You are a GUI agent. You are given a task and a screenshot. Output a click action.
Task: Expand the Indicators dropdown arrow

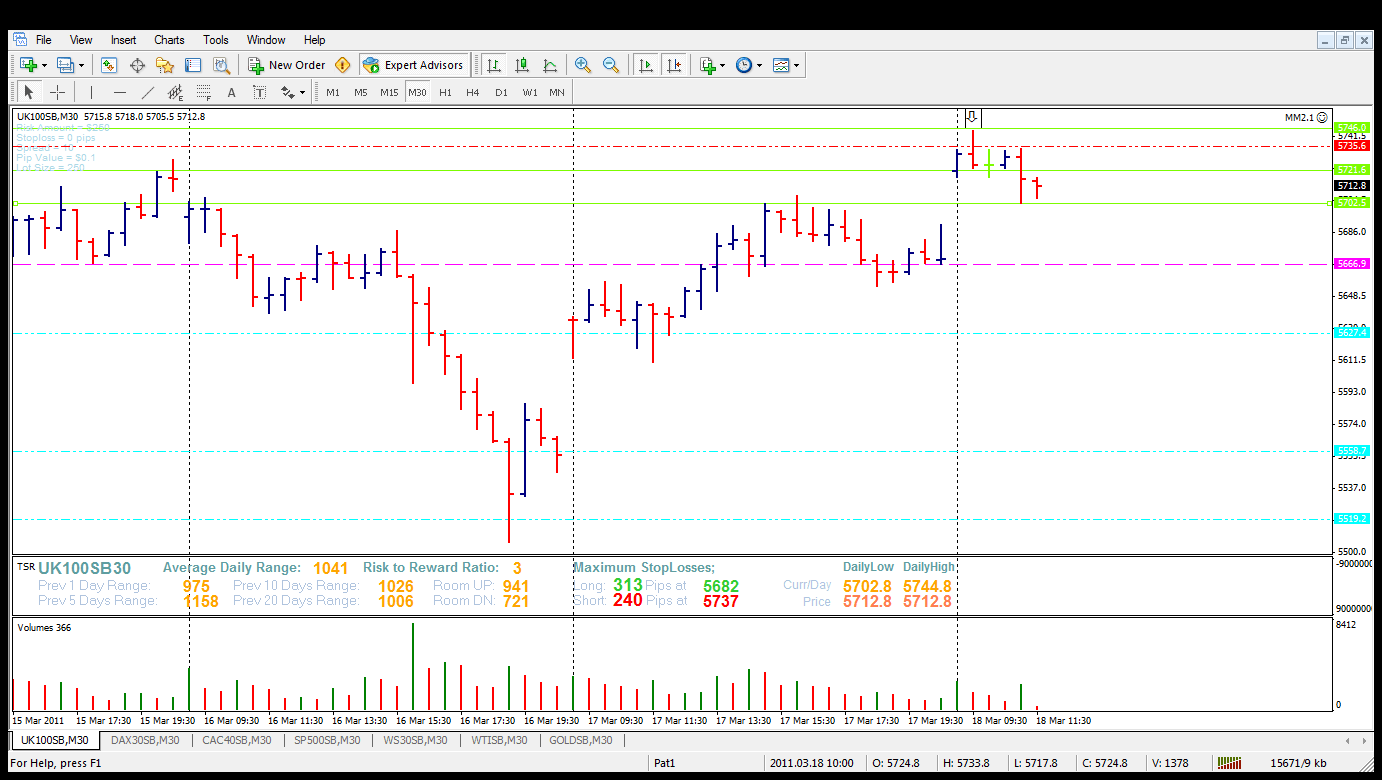(722, 66)
